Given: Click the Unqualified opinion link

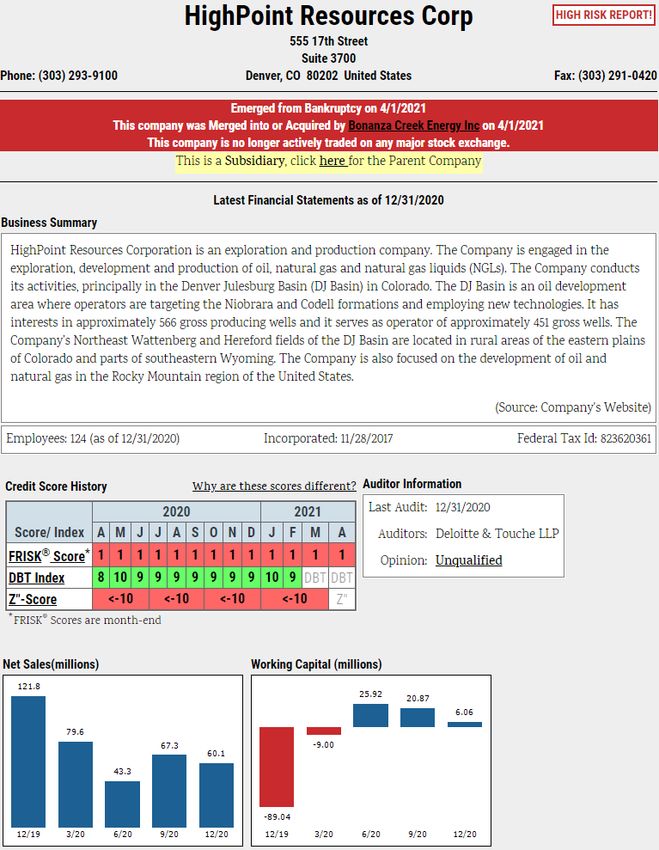Looking at the screenshot, I should (469, 560).
